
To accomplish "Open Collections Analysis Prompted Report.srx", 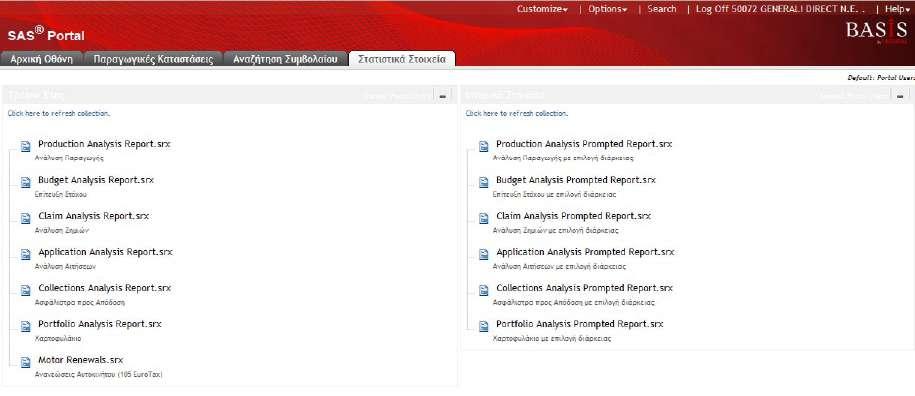I will 584,288.
